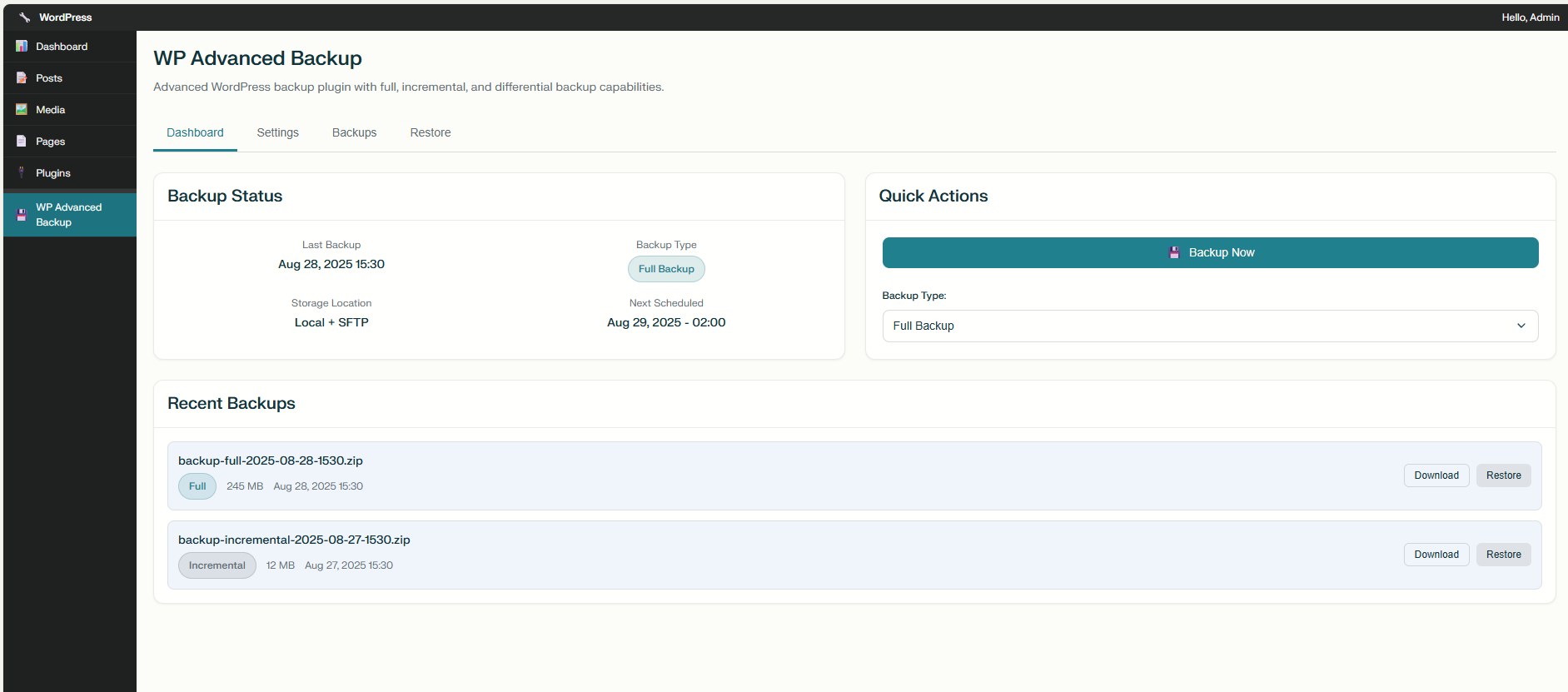Screen dimensions: 1568x692
Task: Click the Recent Backups heading
Action: coord(231,403)
